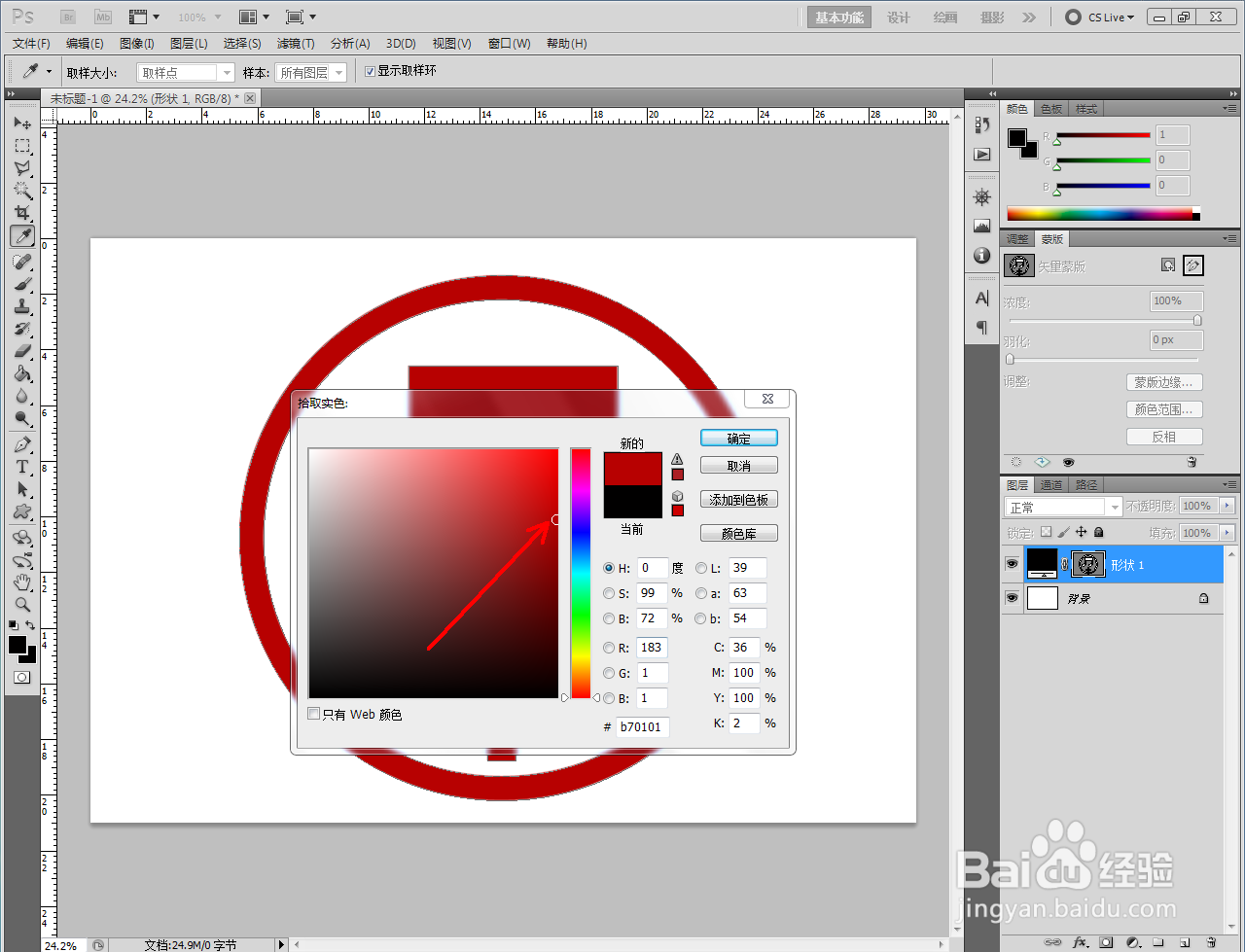Screen dimensions: 1245x952
Task: Click the 确定 button
Action: click(739, 439)
